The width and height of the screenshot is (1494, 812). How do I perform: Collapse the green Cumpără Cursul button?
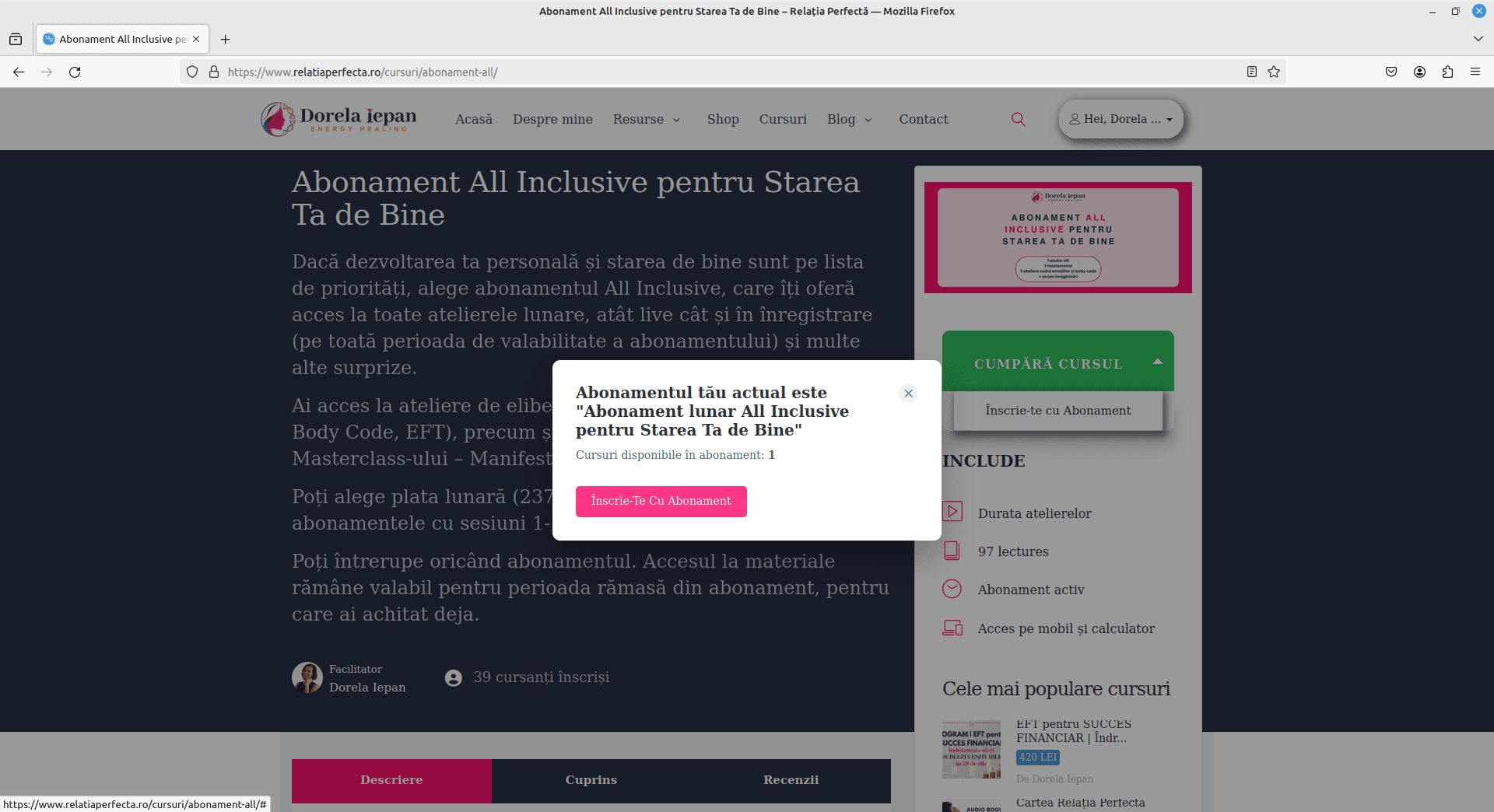pos(1057,361)
